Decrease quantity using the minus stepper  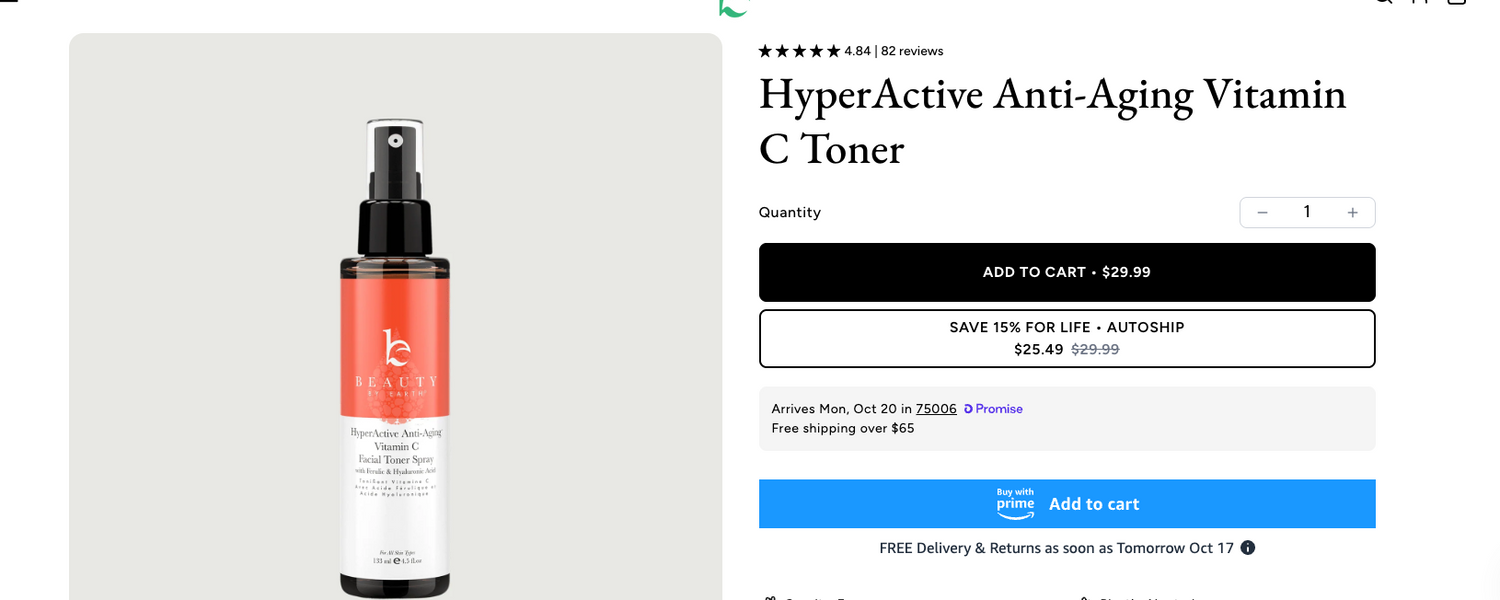(1262, 212)
